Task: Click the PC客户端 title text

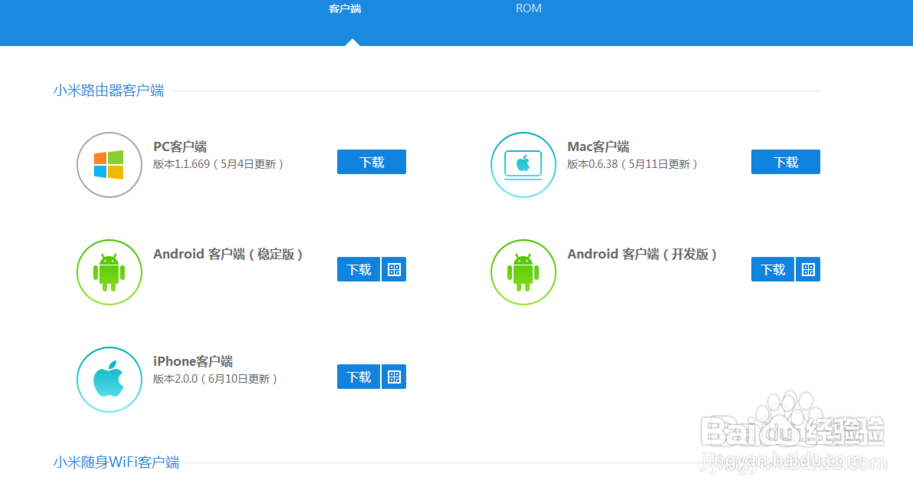Action: [x=180, y=147]
